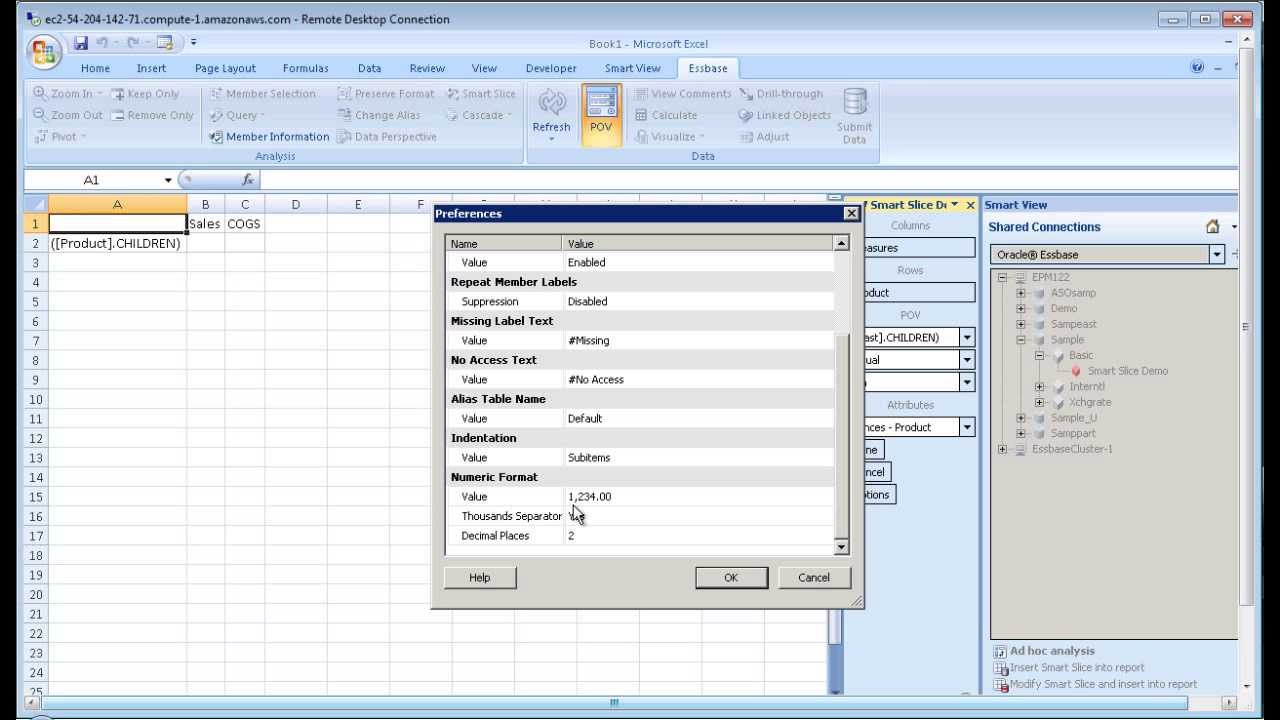Open the Oracle Essbase connection dropdown

1217,255
